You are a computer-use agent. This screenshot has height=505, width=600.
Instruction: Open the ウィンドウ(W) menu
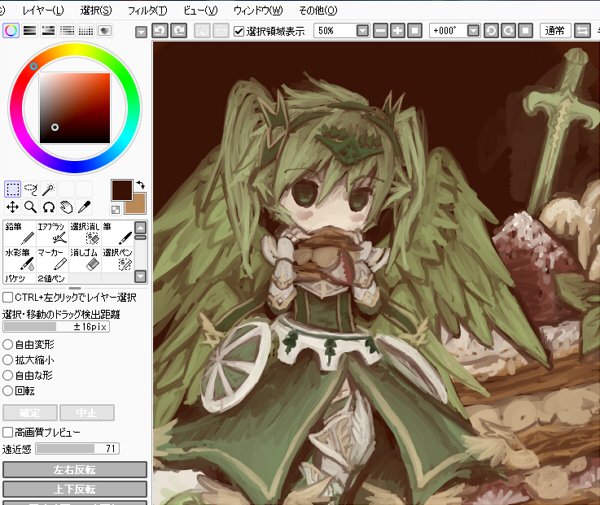[258, 10]
